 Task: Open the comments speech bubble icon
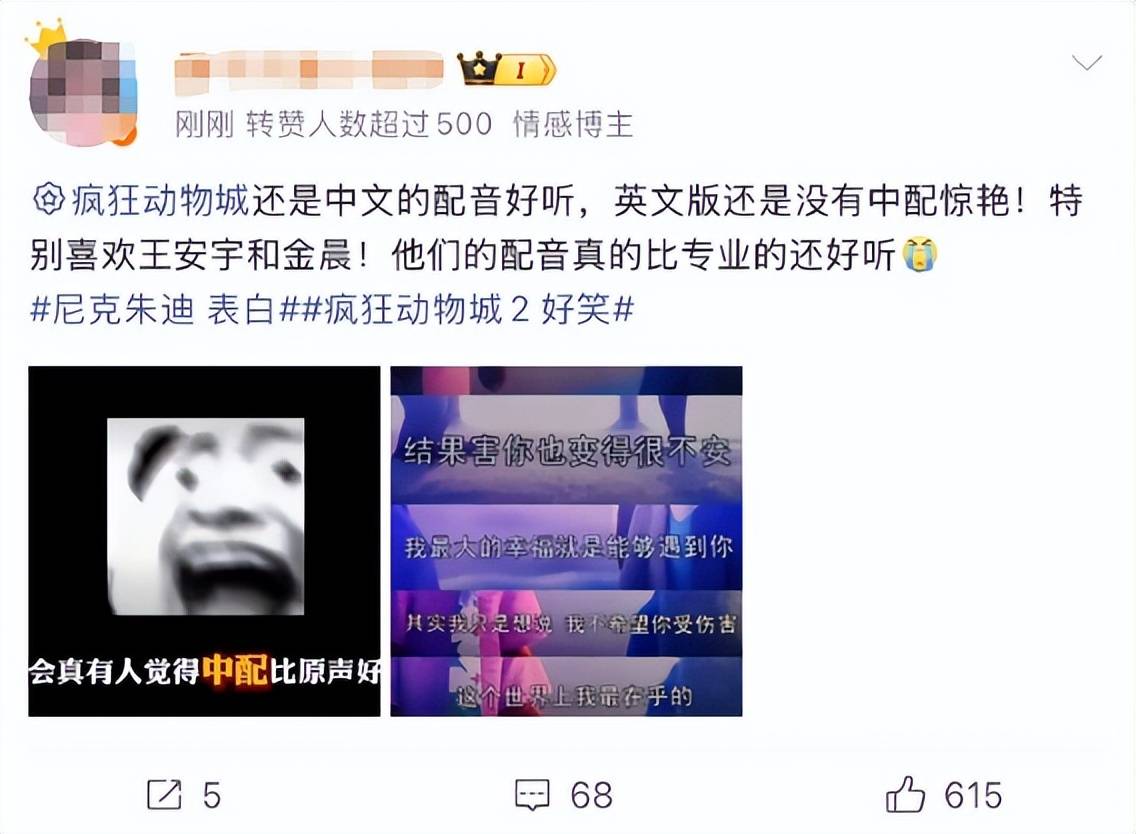[532, 796]
